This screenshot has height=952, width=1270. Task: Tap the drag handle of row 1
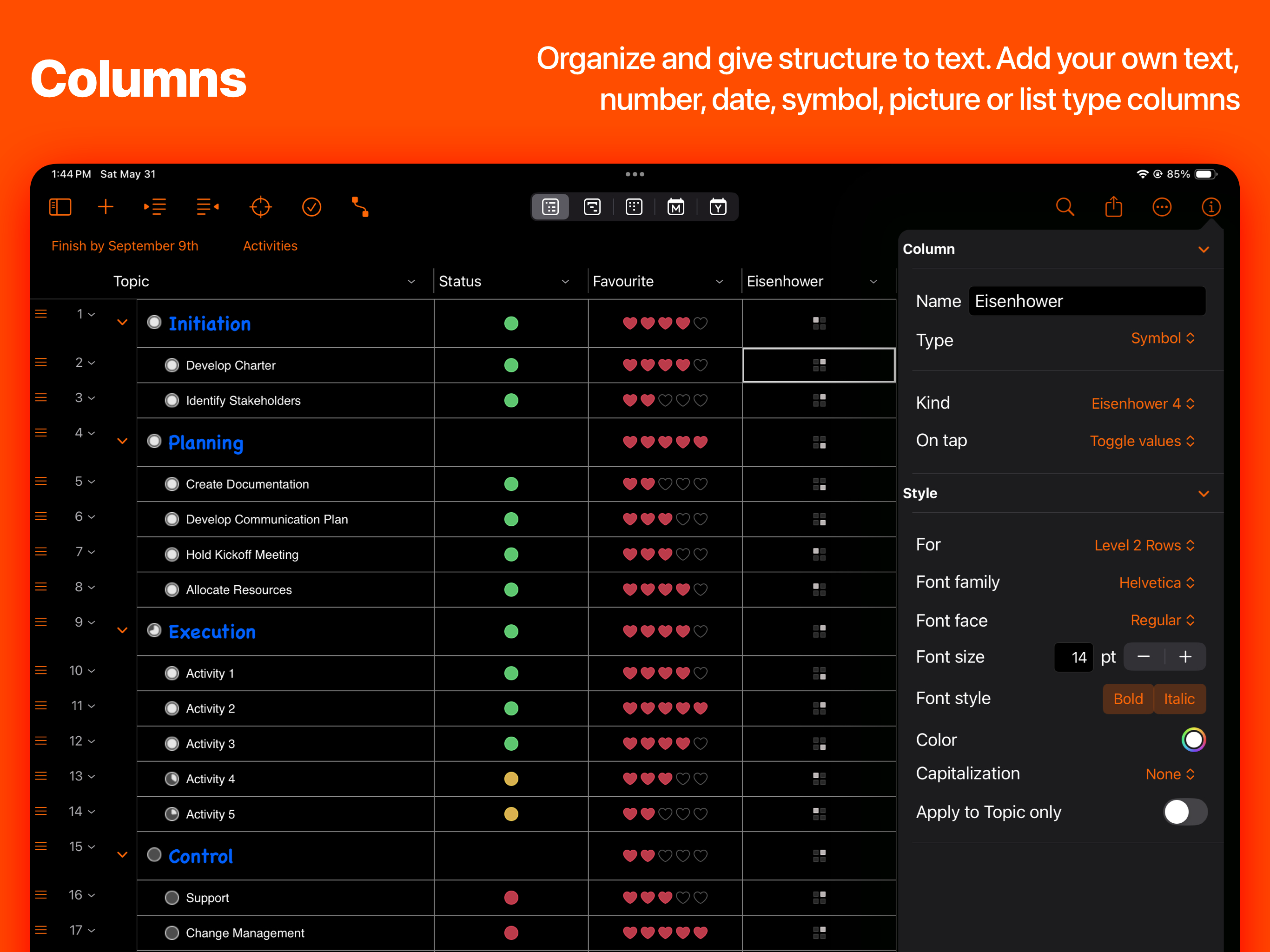tap(41, 313)
